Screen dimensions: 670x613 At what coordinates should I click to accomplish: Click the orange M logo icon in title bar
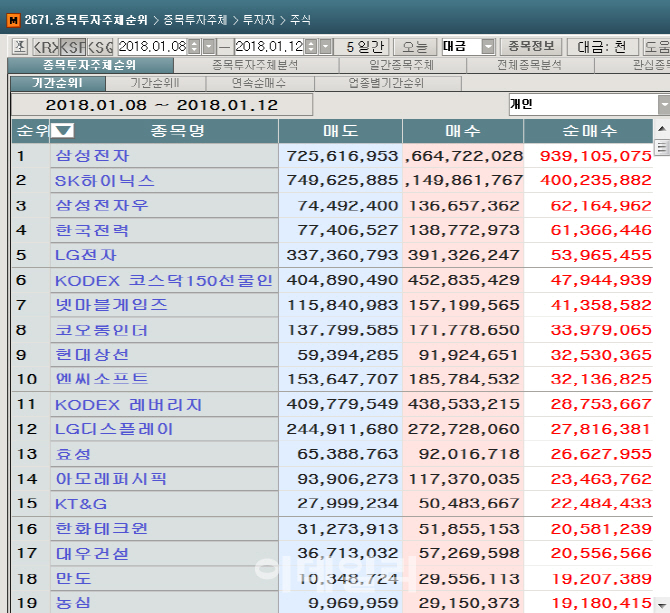tap(13, 20)
